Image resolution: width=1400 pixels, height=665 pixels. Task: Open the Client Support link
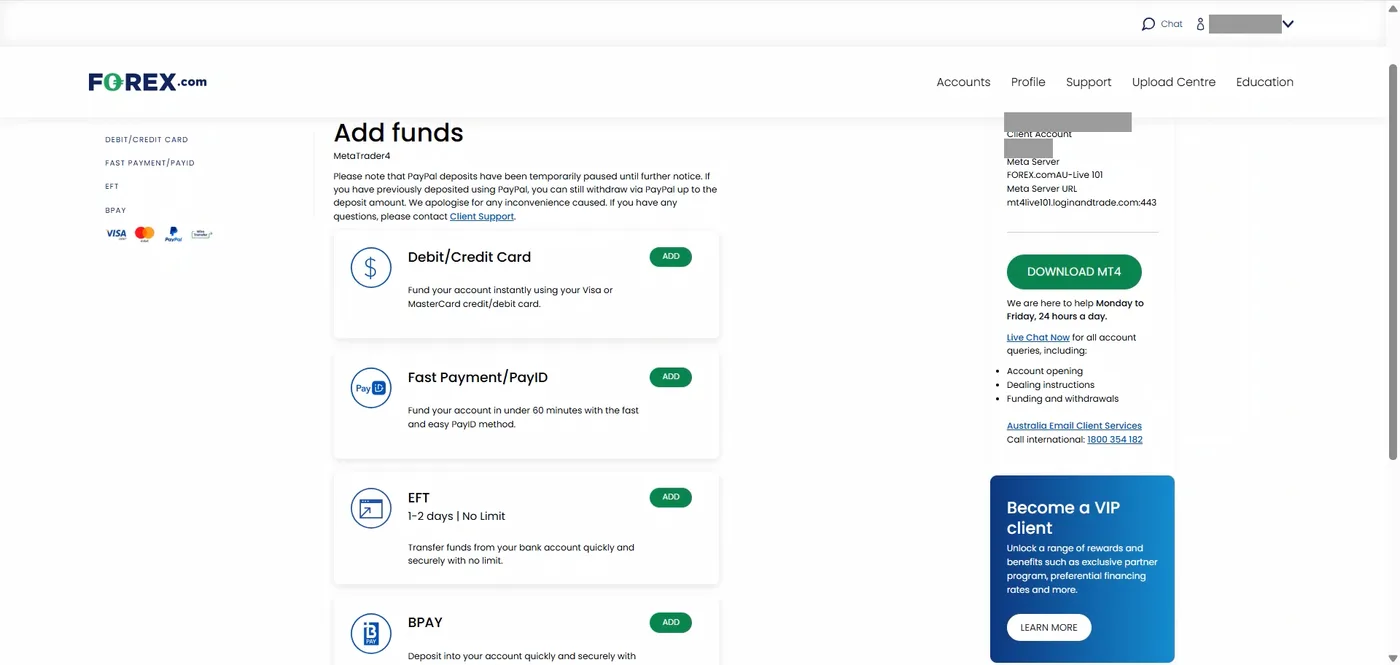(x=482, y=216)
